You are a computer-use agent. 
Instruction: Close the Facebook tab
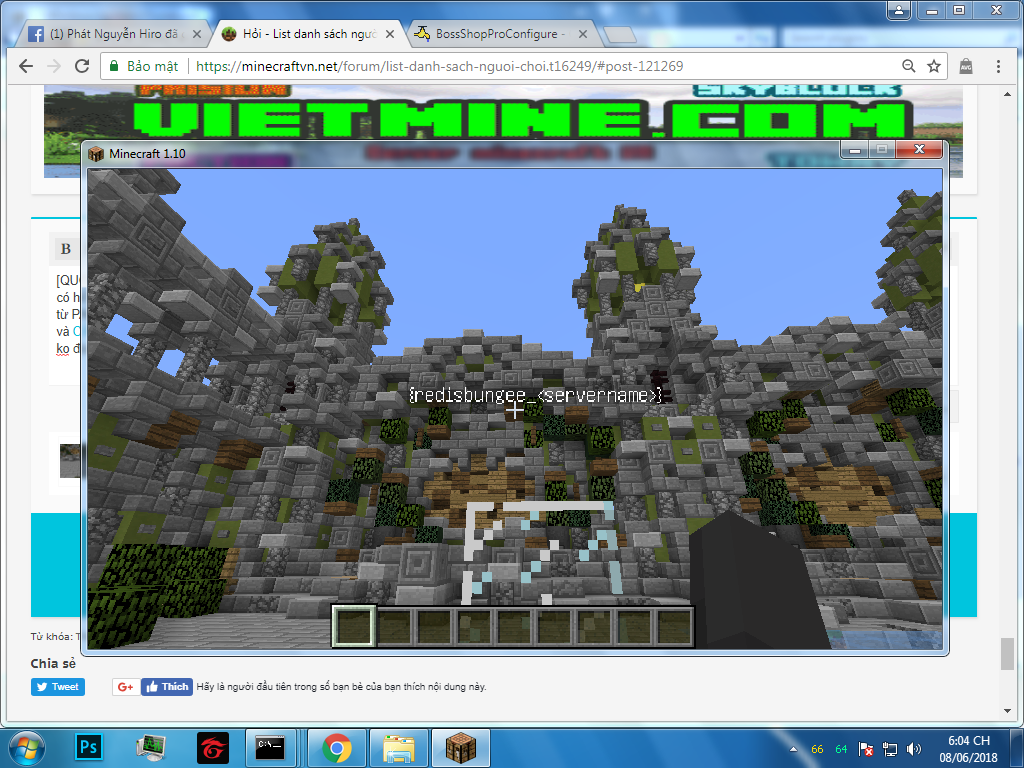click(x=197, y=34)
